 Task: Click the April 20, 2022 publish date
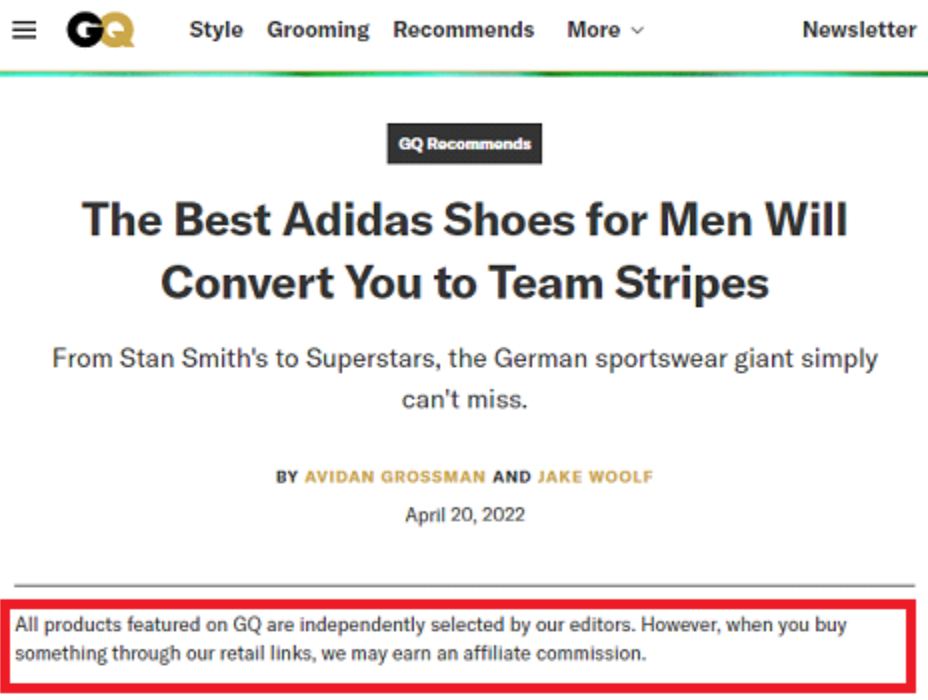(x=465, y=515)
